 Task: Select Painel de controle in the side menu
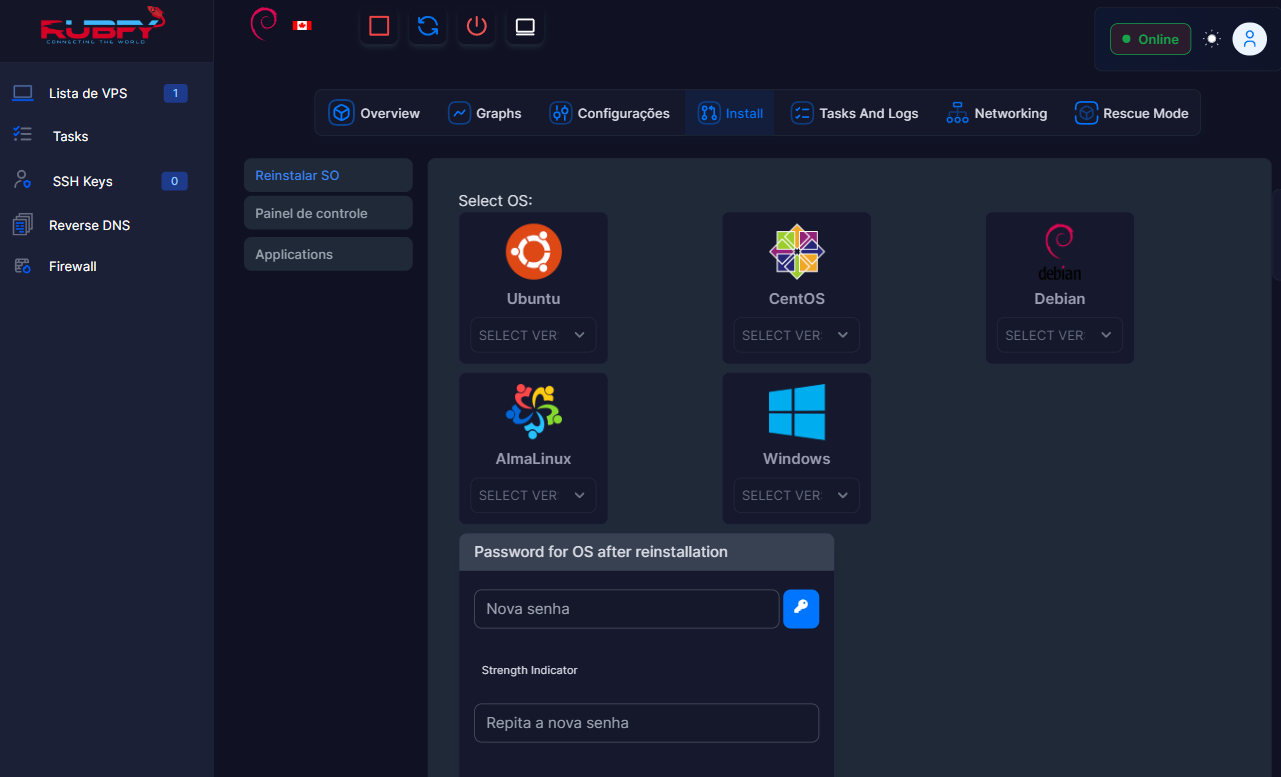click(x=328, y=213)
